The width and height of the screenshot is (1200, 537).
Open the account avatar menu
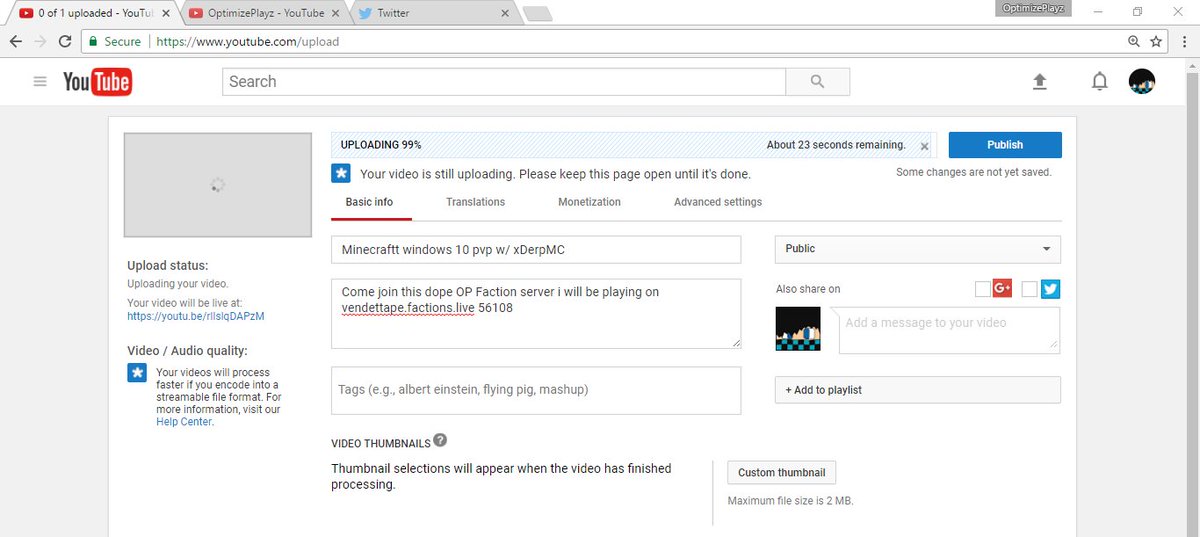tap(1142, 82)
